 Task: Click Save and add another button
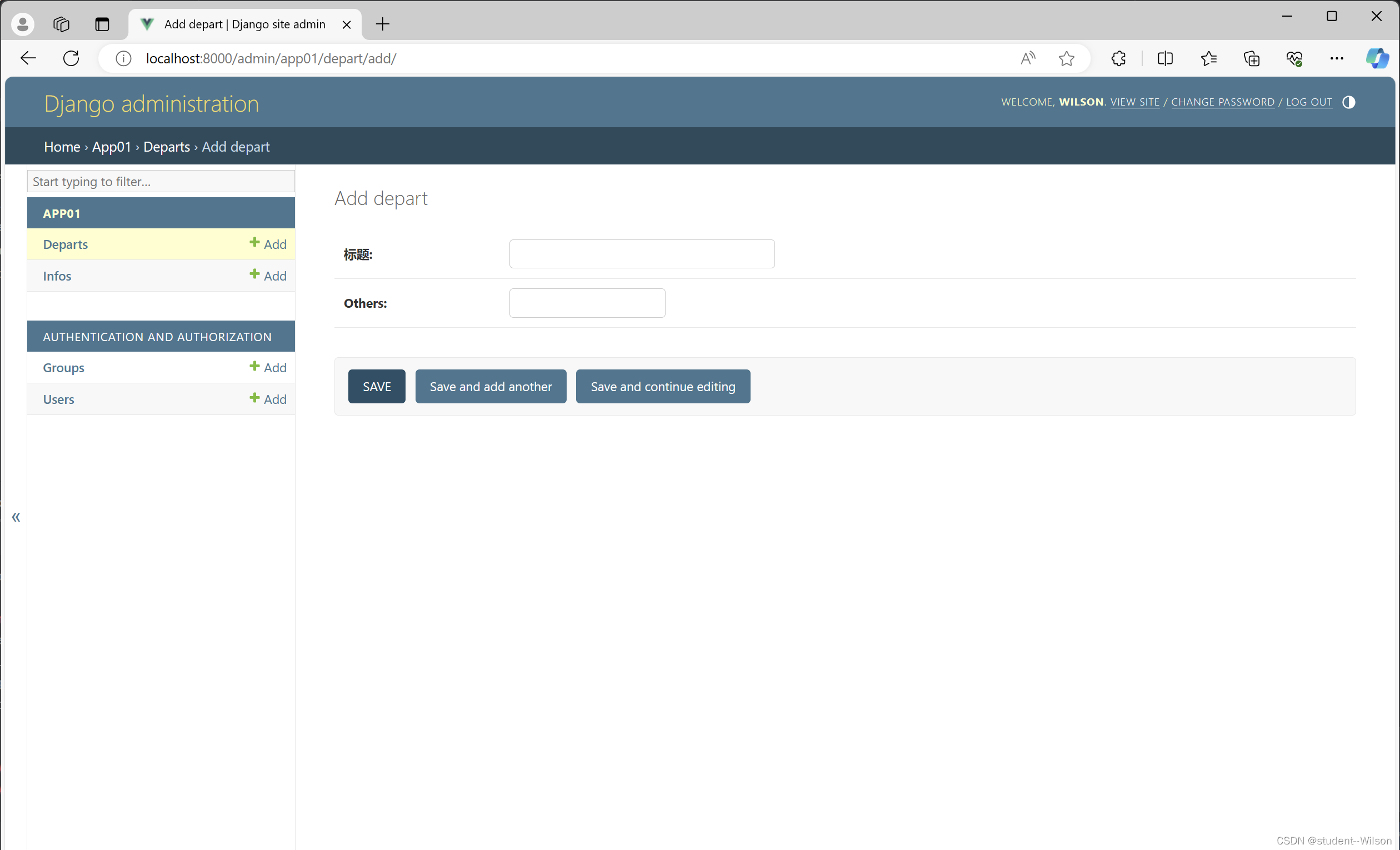coord(490,386)
